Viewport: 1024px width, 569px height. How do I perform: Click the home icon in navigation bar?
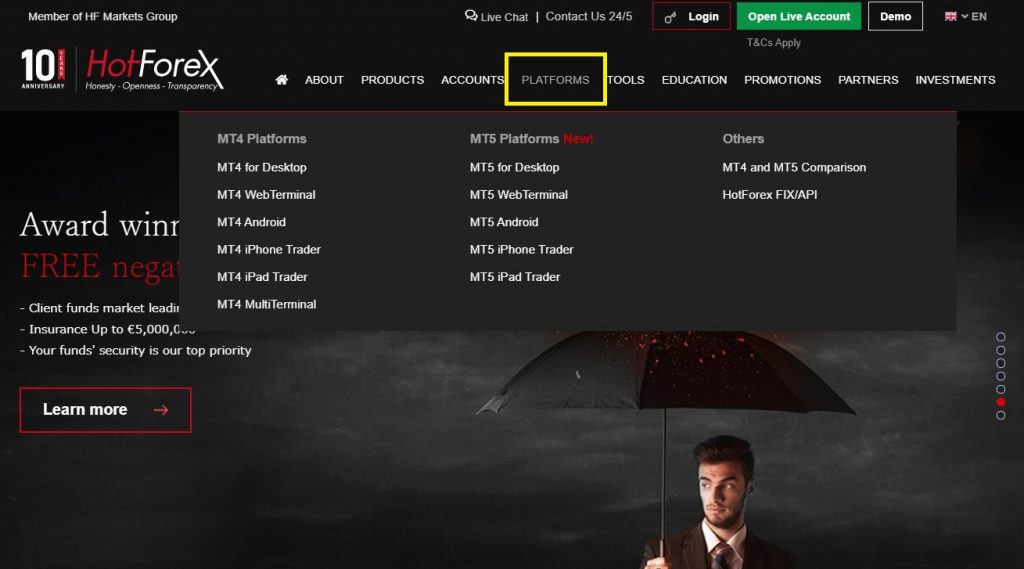click(281, 80)
